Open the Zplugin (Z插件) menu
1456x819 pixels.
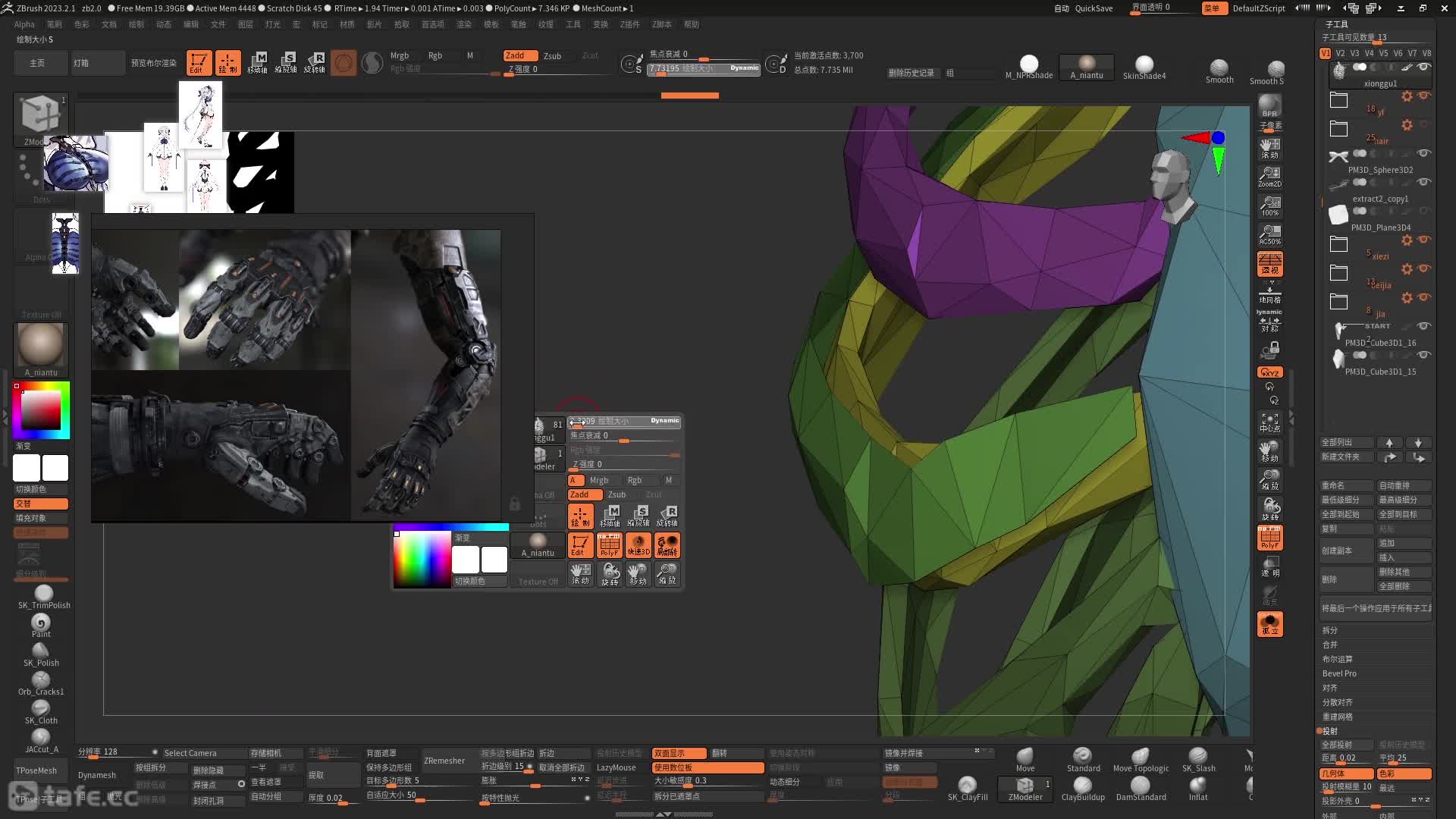click(x=629, y=24)
